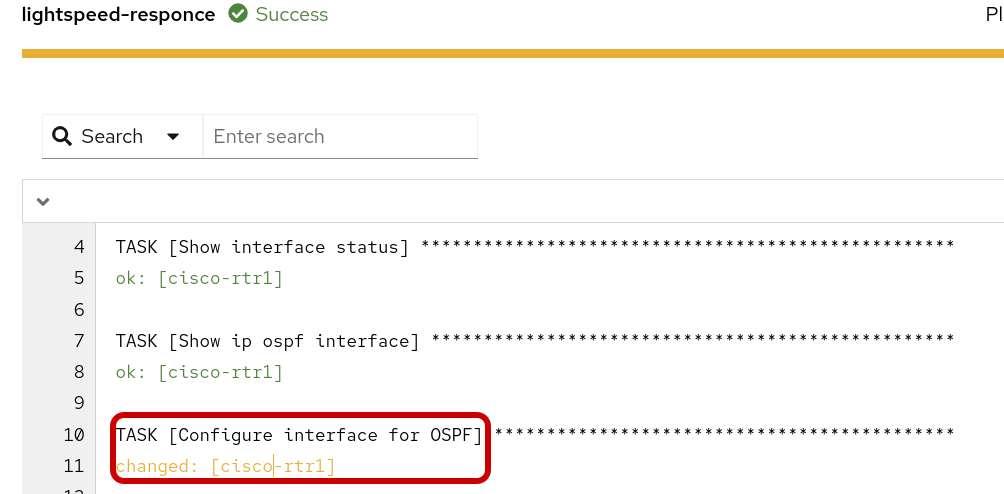Open the changed cisco-rtr1 result line

coord(225,466)
